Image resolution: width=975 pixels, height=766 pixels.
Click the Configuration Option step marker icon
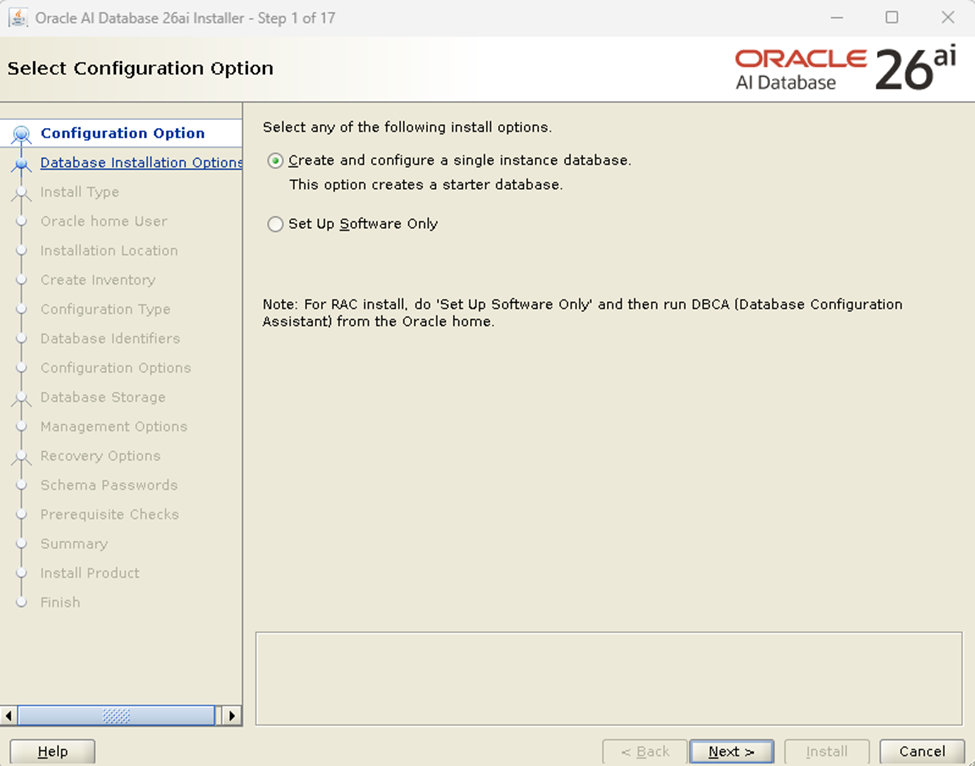point(21,134)
